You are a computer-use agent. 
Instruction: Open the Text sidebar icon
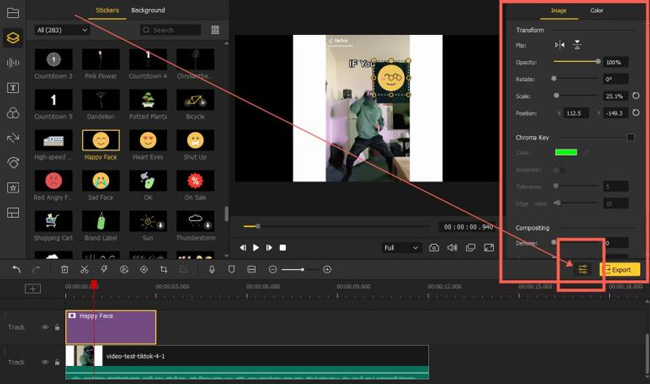click(x=13, y=88)
